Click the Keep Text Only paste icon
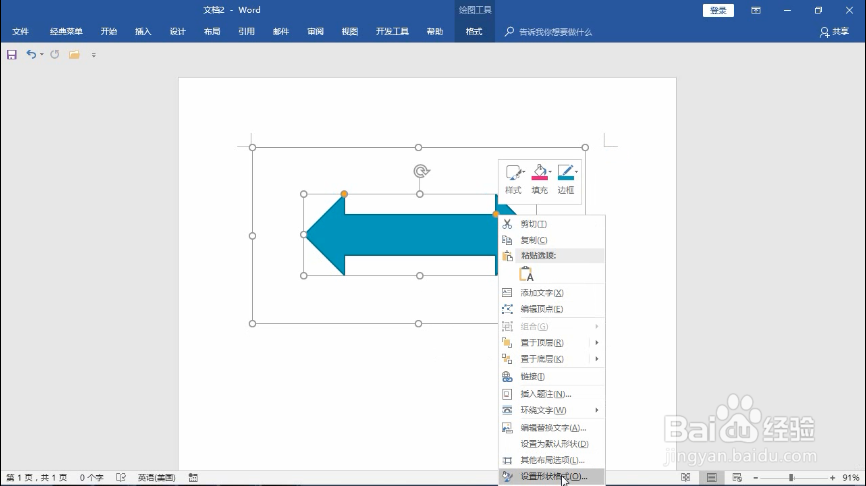866x486 pixels. click(526, 274)
